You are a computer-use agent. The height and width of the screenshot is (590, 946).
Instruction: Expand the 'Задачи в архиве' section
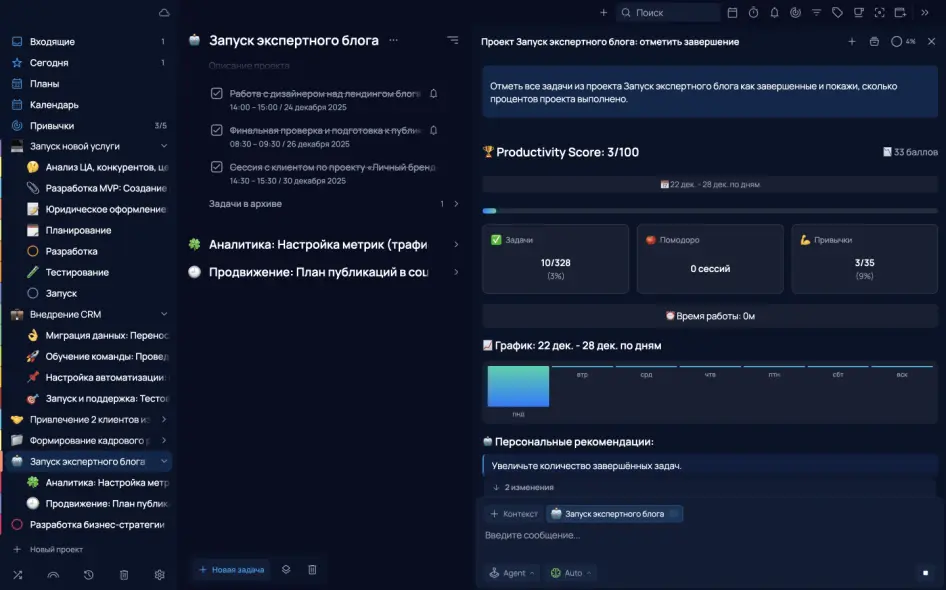pos(456,204)
